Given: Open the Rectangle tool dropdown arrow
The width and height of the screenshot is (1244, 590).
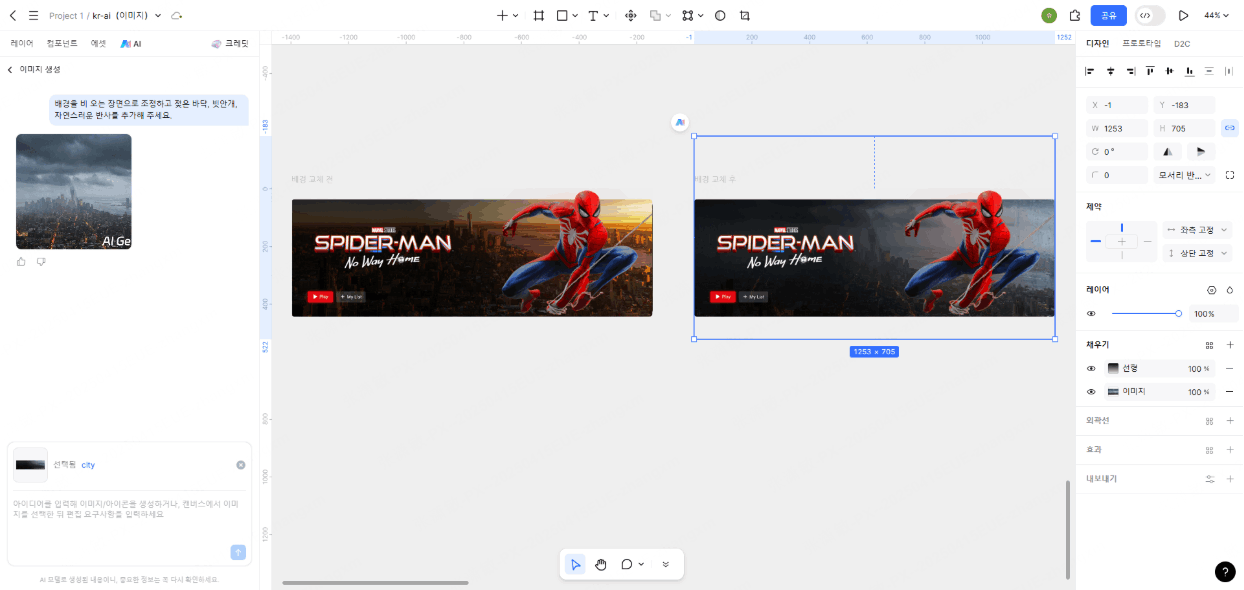Looking at the screenshot, I should [x=576, y=16].
